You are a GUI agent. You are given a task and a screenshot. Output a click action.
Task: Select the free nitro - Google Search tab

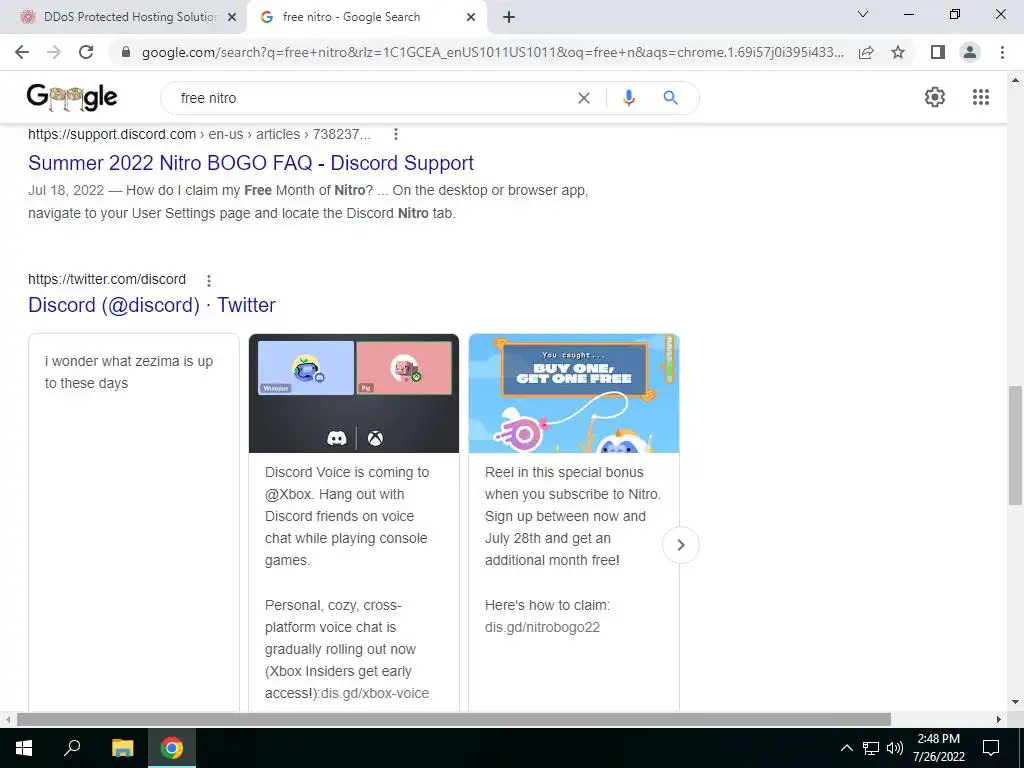point(366,17)
